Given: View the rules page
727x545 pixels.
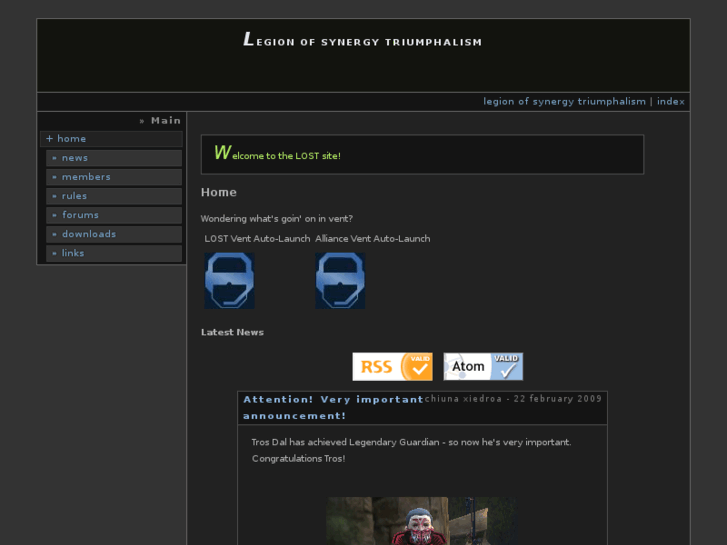Looking at the screenshot, I should point(114,196).
